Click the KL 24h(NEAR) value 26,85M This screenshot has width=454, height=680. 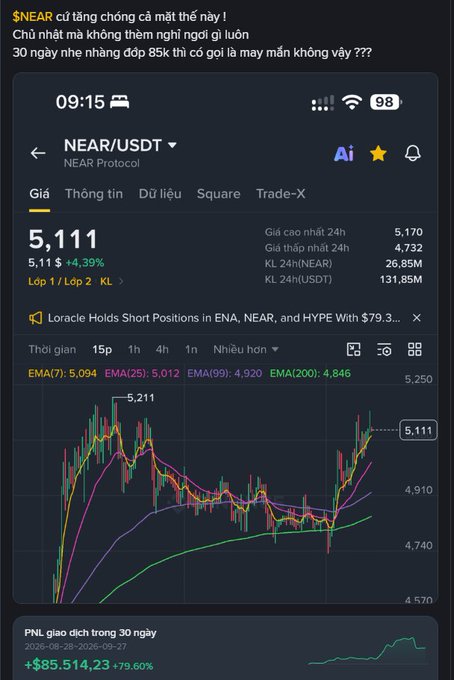click(x=404, y=264)
